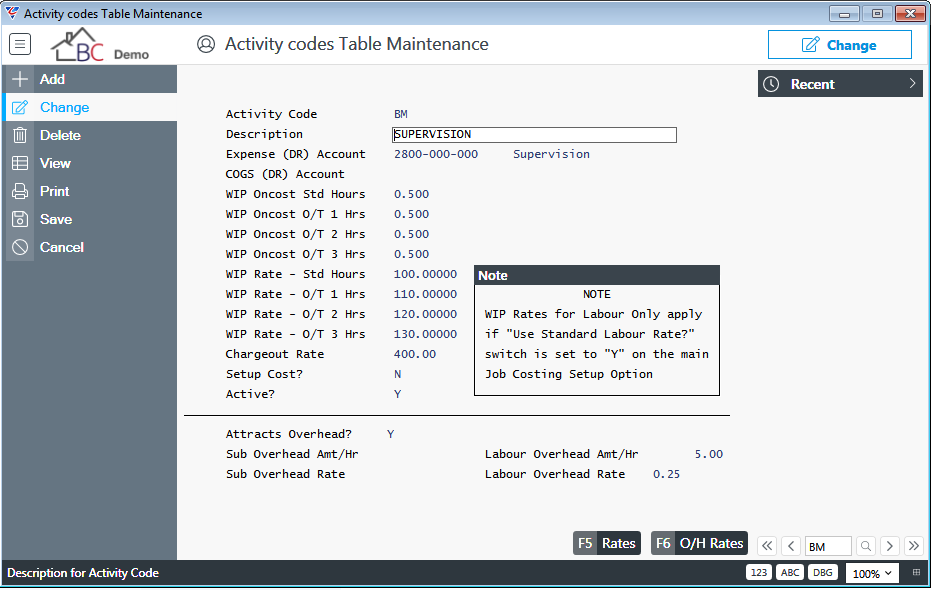Click WIP Rate O/T 3 value 130.00000

[x=425, y=335]
